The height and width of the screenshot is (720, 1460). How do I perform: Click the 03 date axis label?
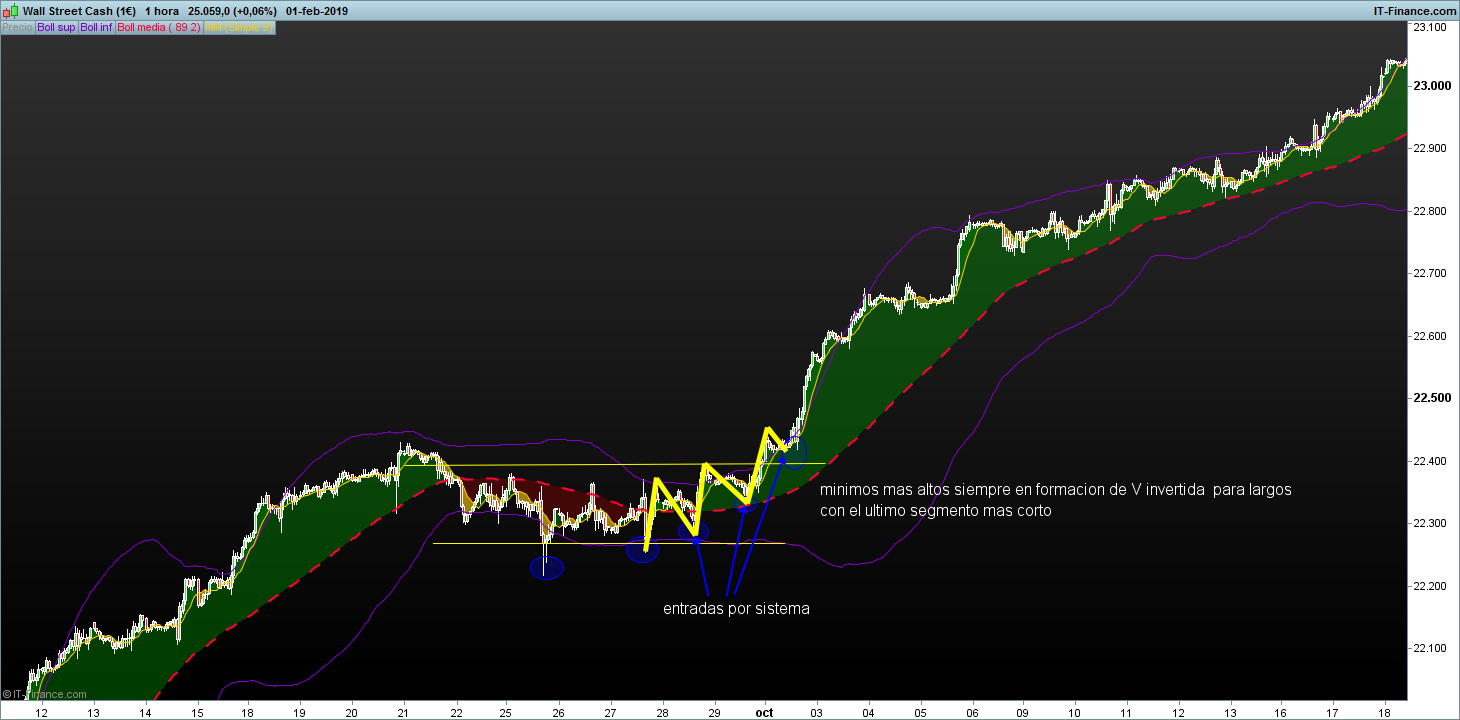(818, 712)
